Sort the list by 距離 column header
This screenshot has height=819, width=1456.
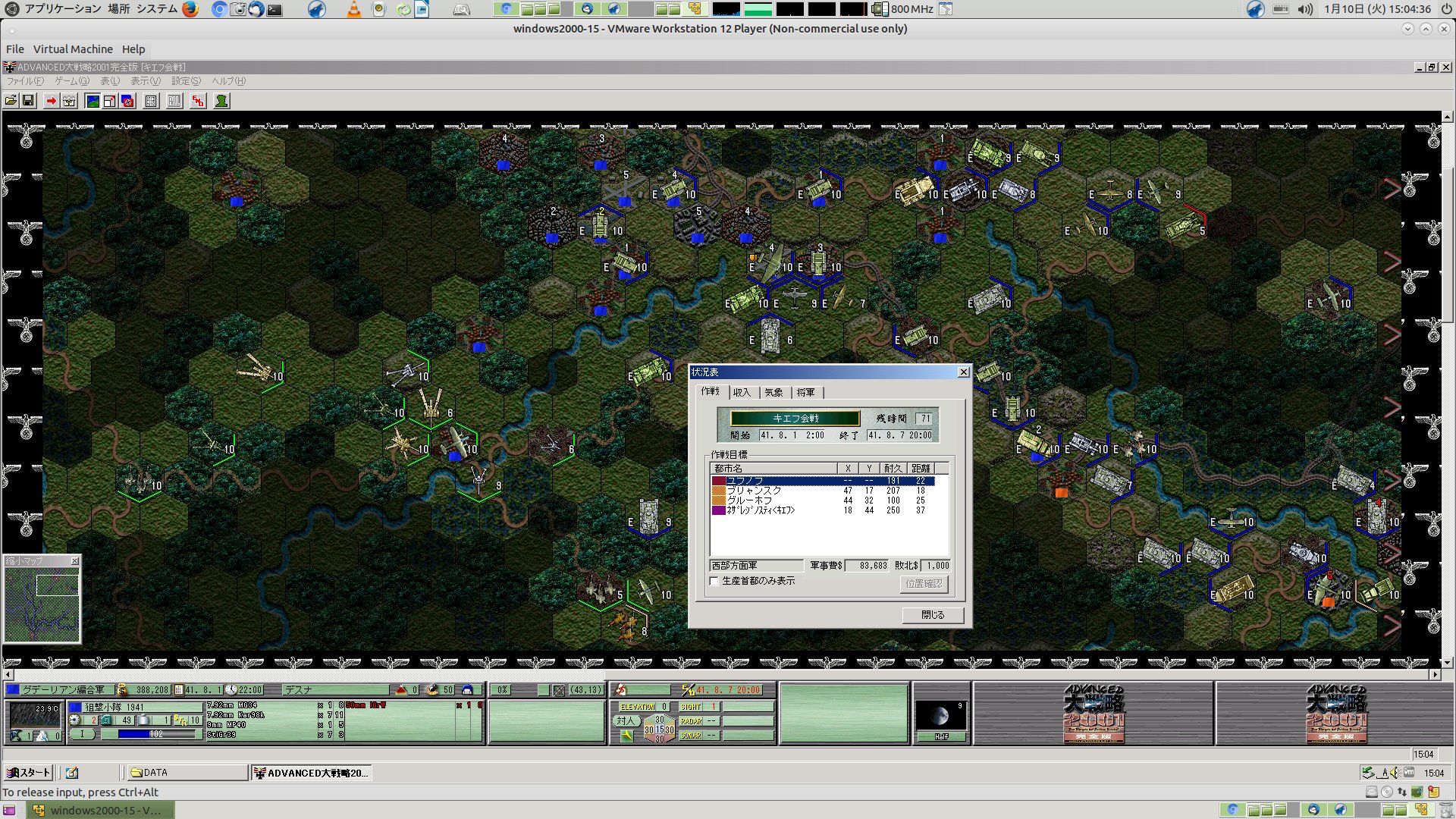(921, 469)
